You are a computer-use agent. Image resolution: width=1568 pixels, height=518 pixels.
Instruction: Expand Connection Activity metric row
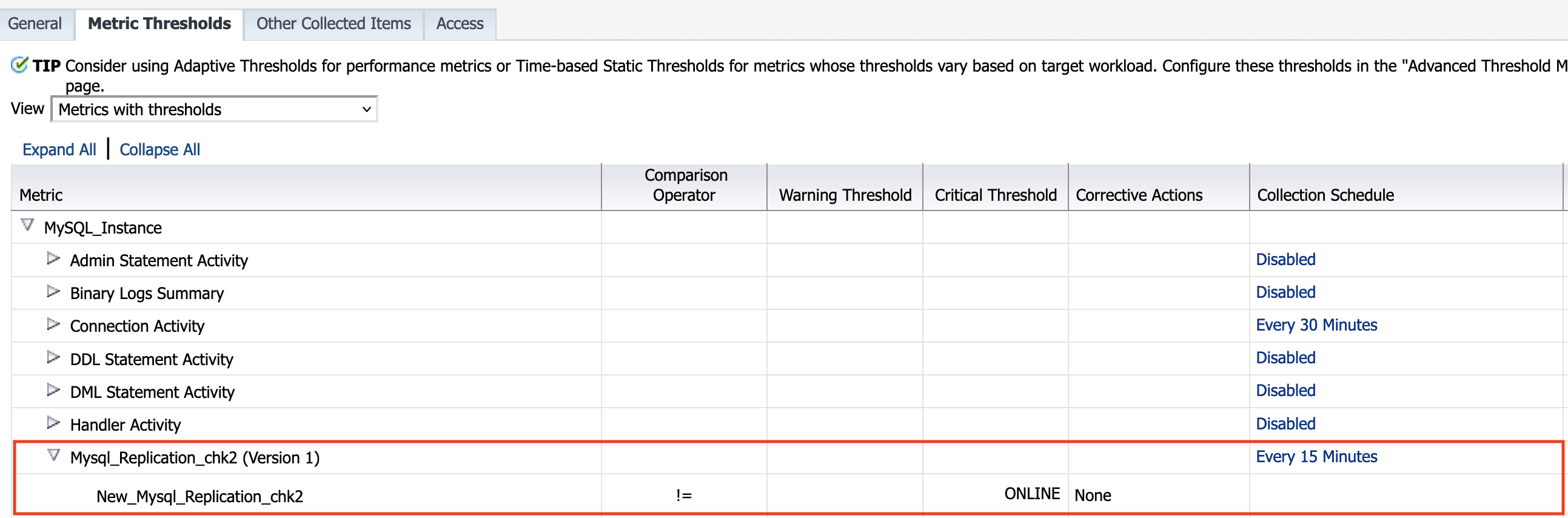(x=53, y=325)
